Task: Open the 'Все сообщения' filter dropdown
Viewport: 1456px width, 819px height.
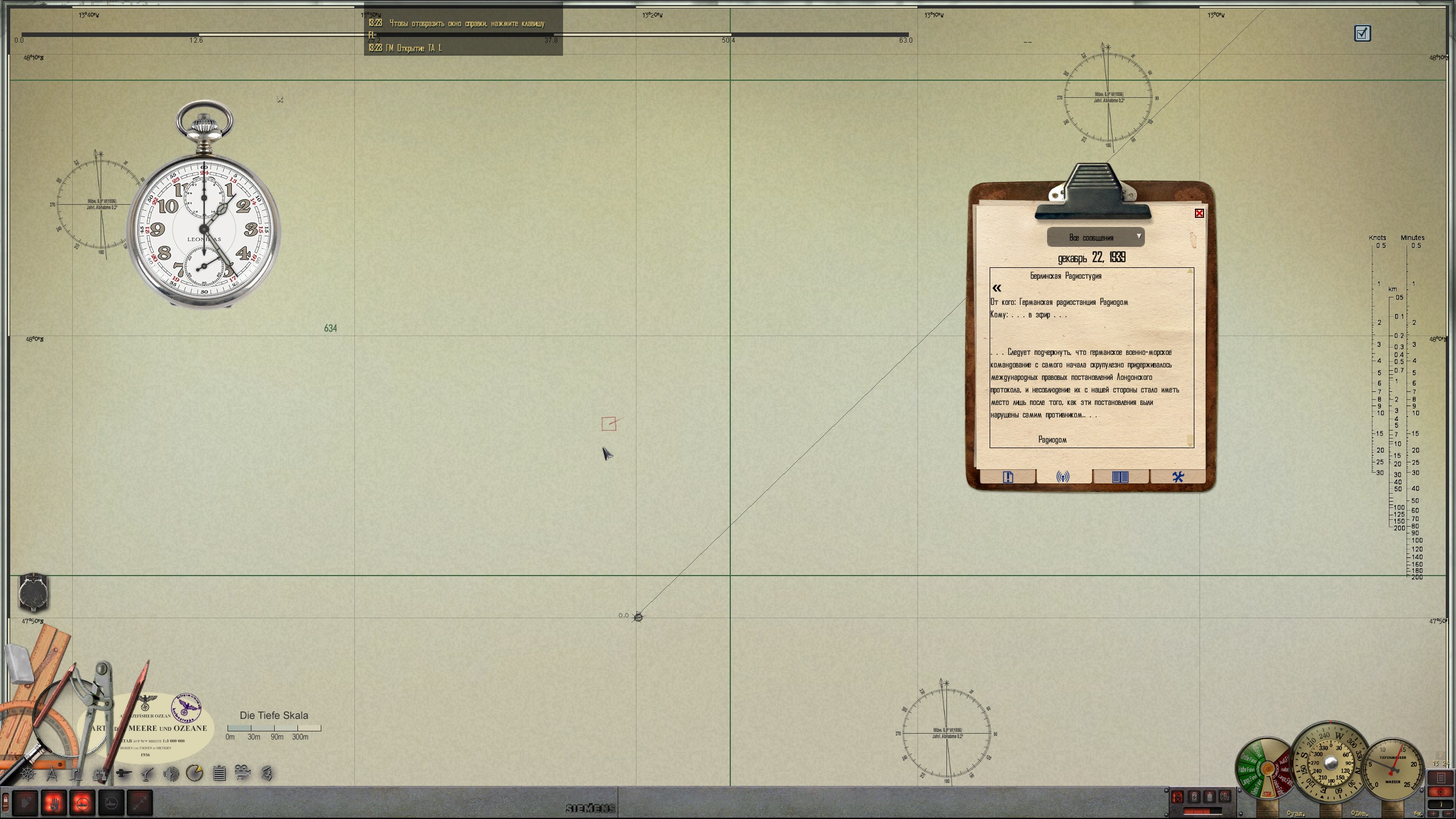Action: (x=1095, y=237)
